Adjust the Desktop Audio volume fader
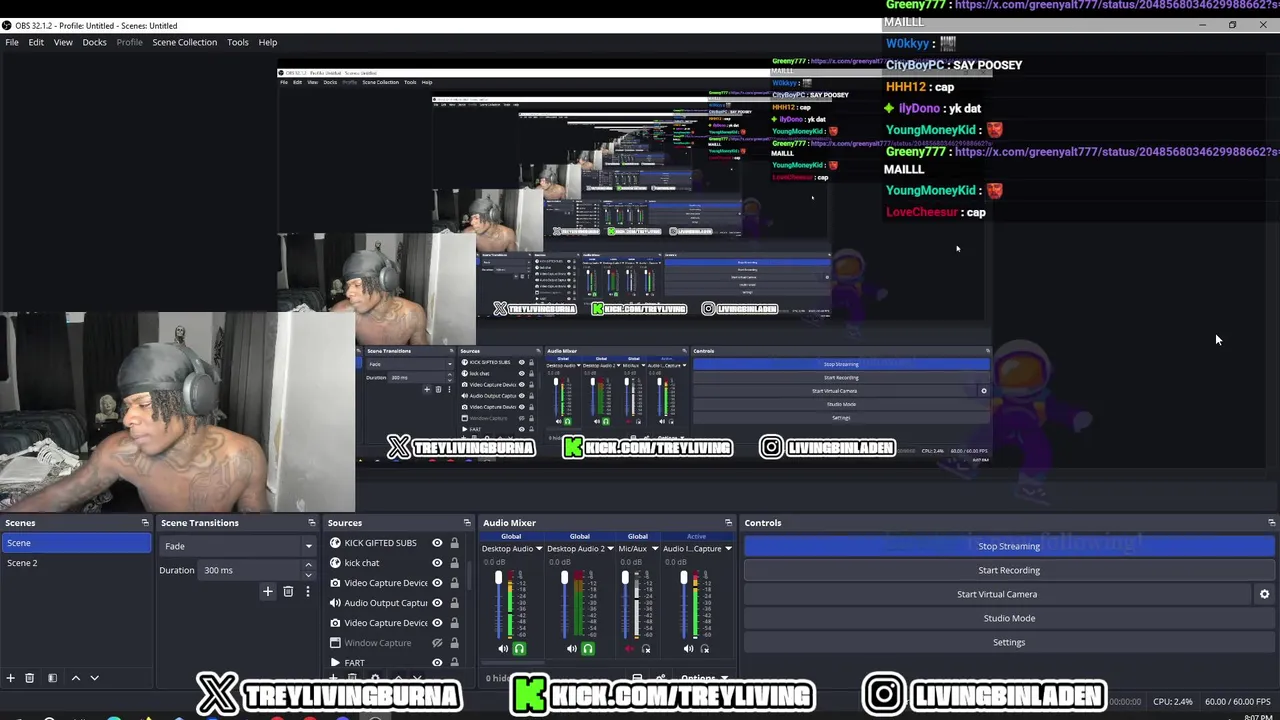The width and height of the screenshot is (1280, 720). click(x=498, y=579)
